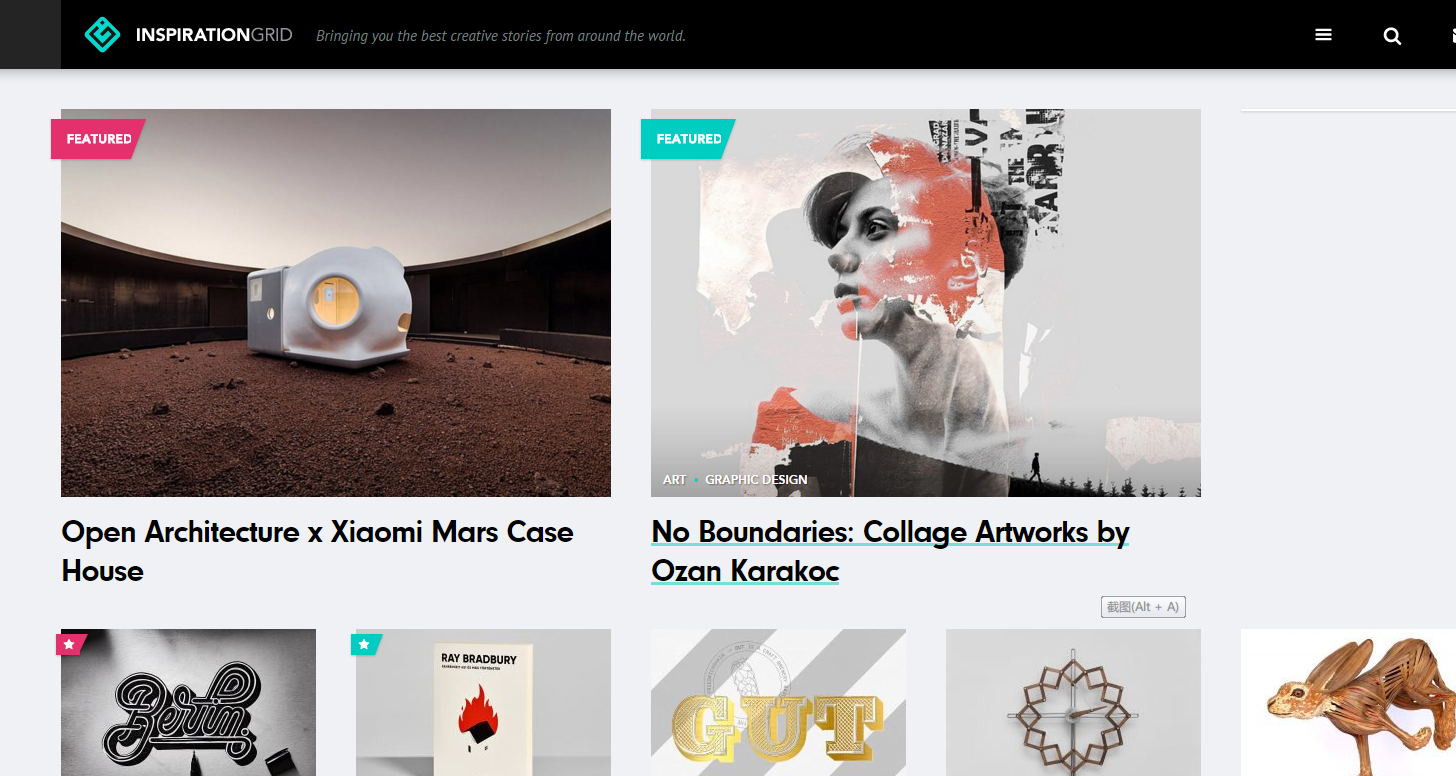
Task: Open the Open Architecture x Xiaomi Mars Case House title
Action: pyautogui.click(x=317, y=551)
